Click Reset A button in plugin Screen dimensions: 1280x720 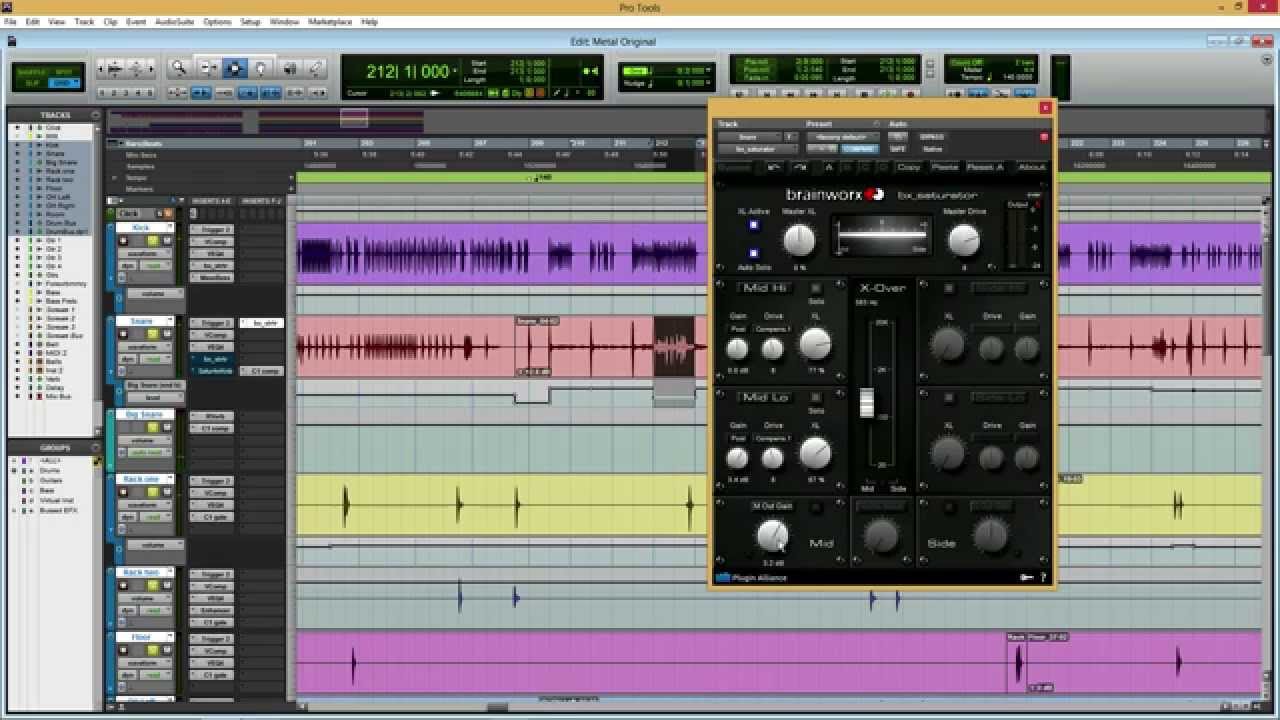[985, 167]
